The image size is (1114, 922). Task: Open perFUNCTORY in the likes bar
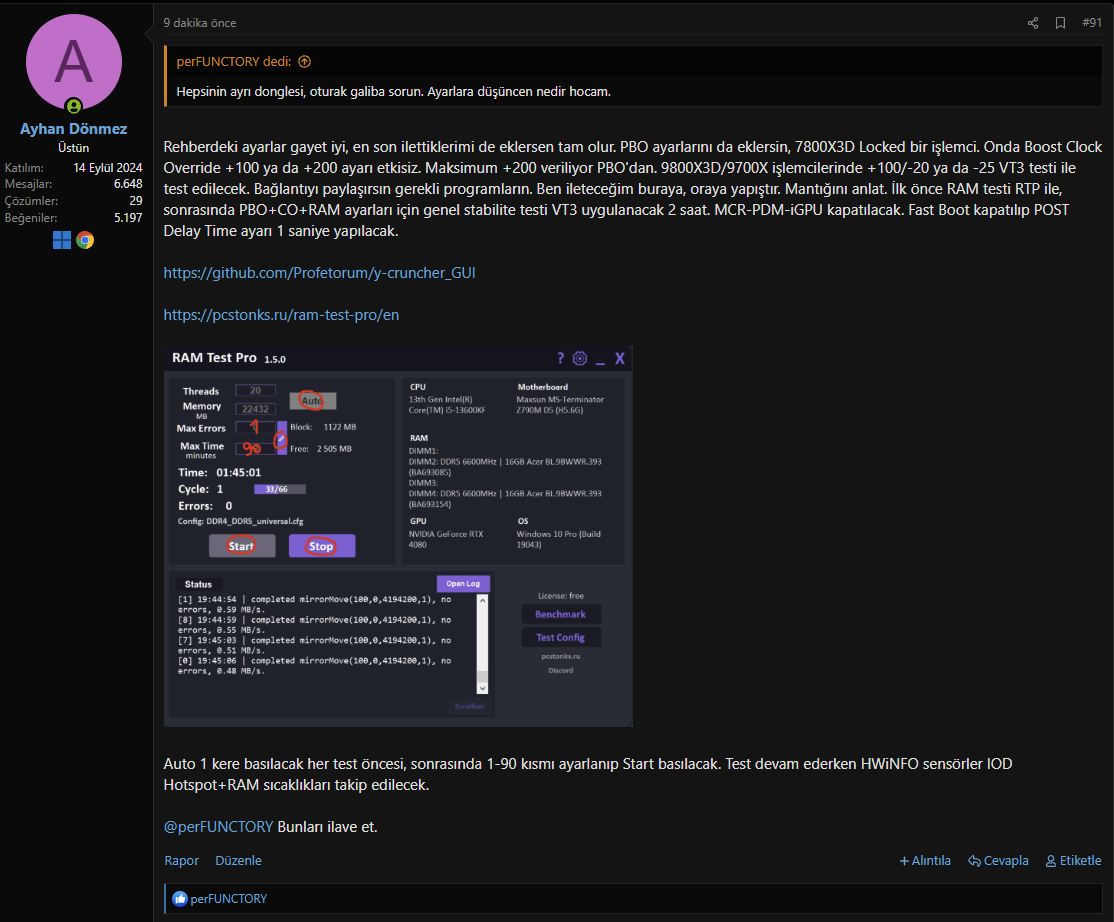tap(229, 899)
